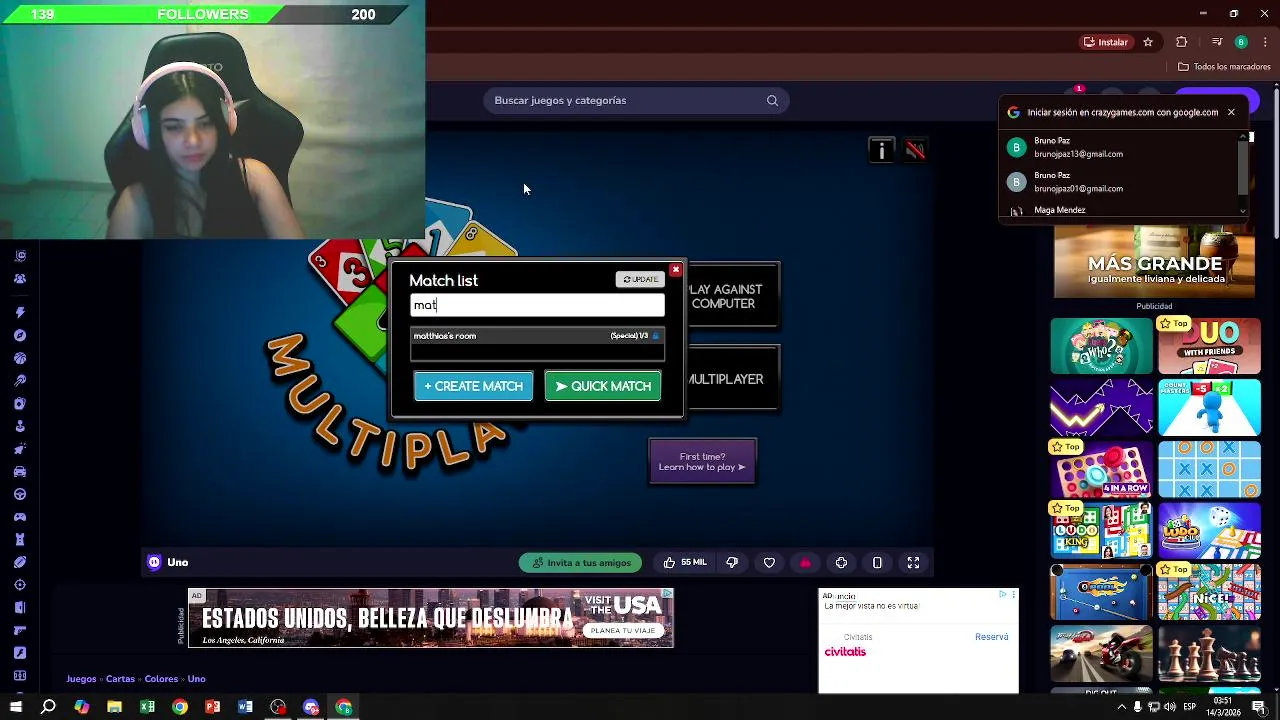This screenshot has height=720, width=1280.
Task: Open Chrome profile avatar B
Action: pos(1241,42)
